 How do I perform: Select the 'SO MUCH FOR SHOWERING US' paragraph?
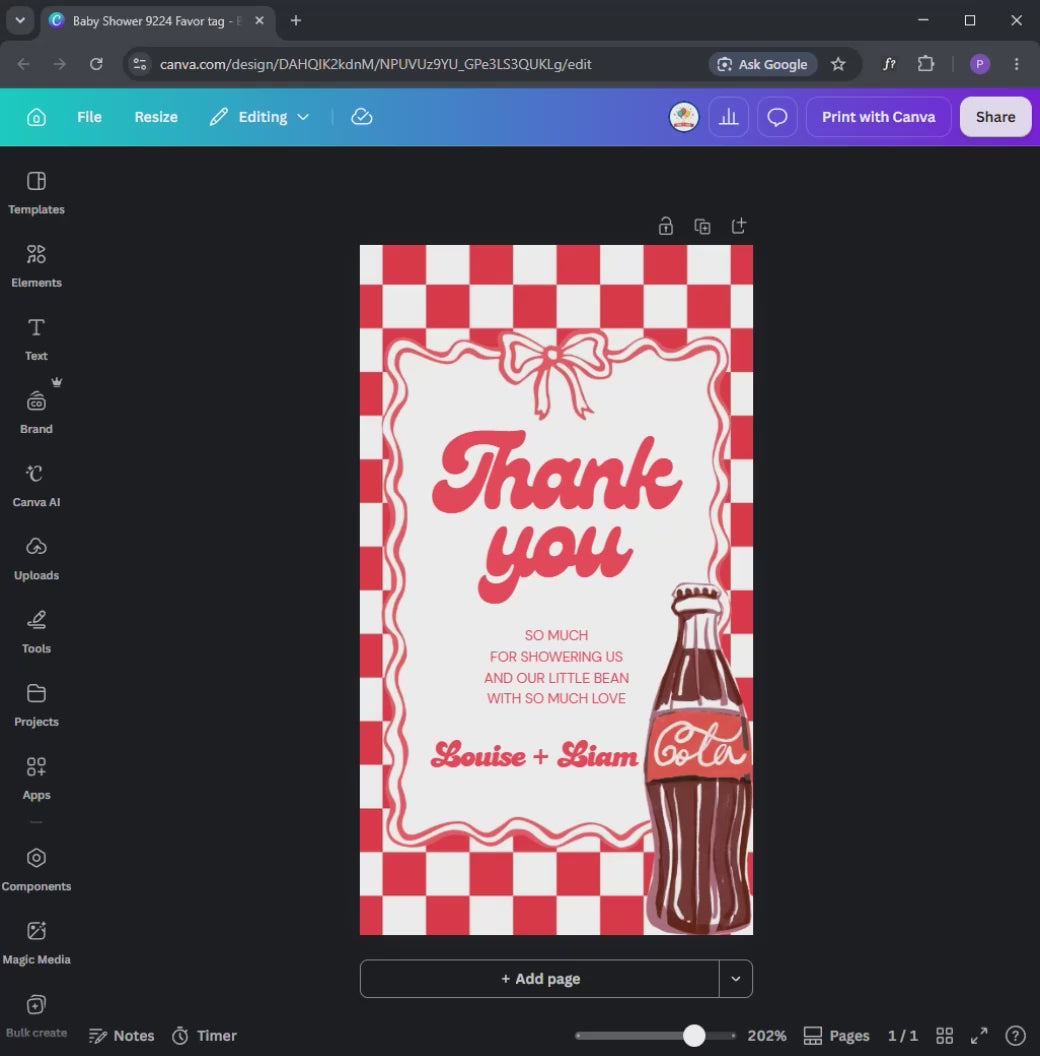click(556, 667)
